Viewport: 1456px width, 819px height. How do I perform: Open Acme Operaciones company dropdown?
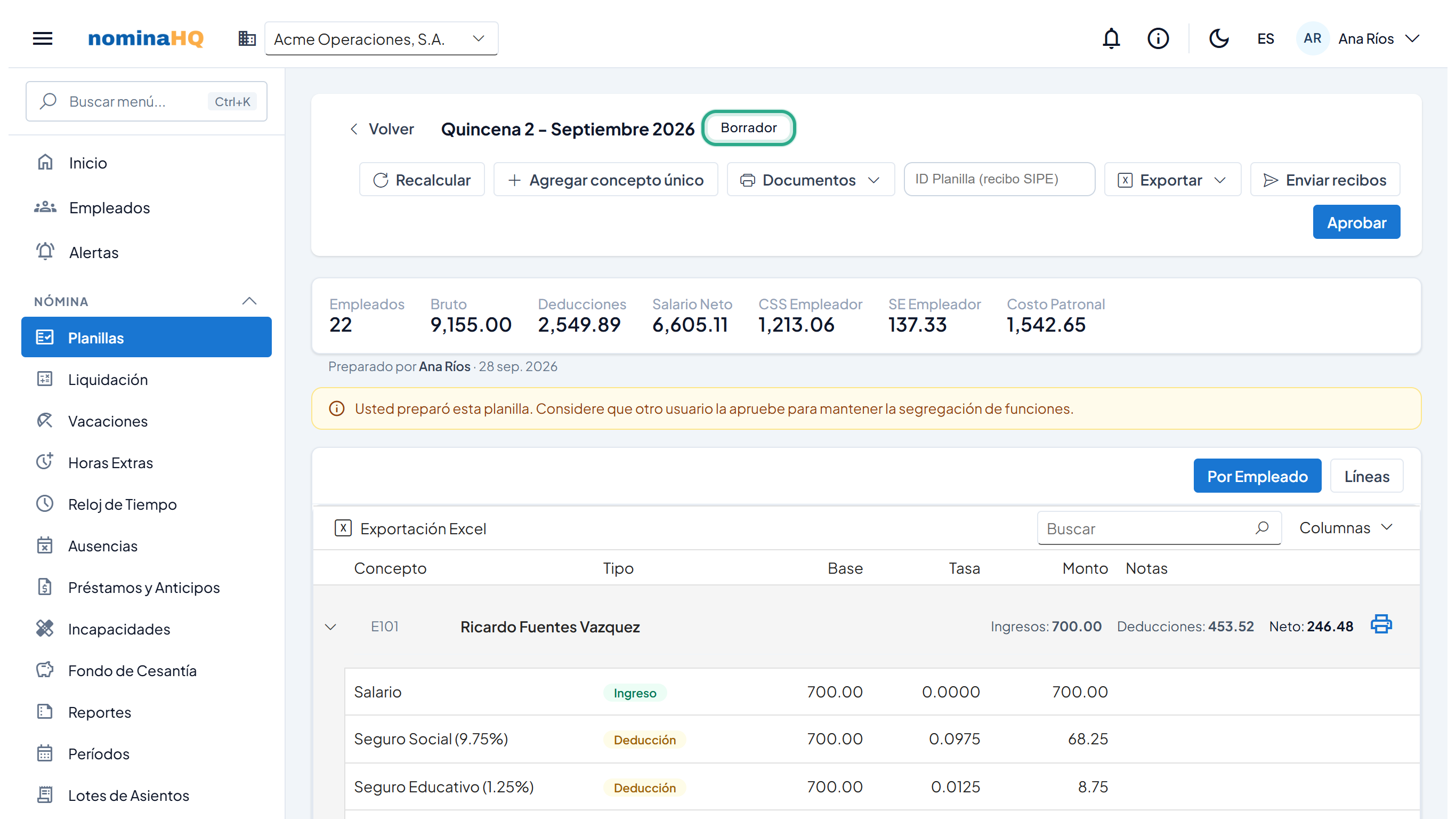pyautogui.click(x=382, y=38)
